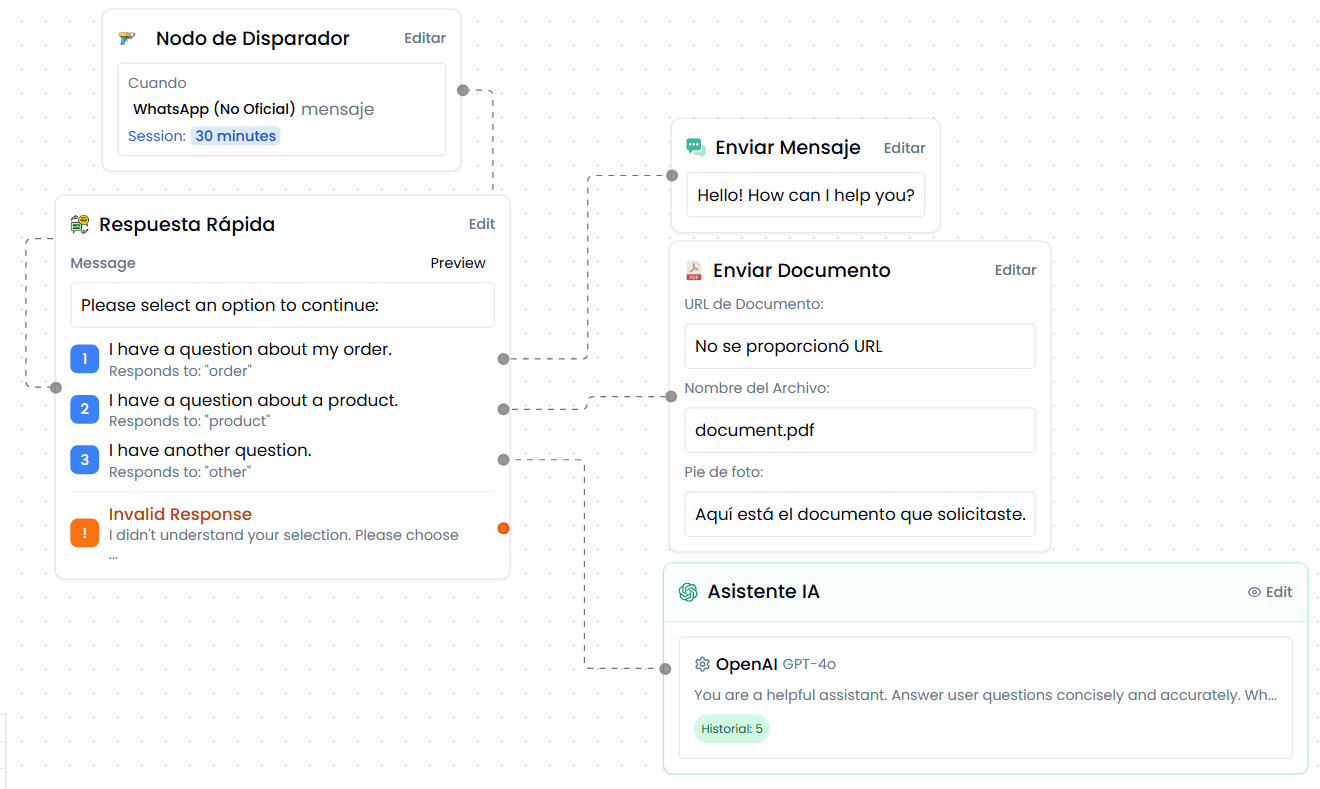Click the eye Edit button on Asistente IA
This screenshot has height=789, width=1320.
(x=1270, y=592)
